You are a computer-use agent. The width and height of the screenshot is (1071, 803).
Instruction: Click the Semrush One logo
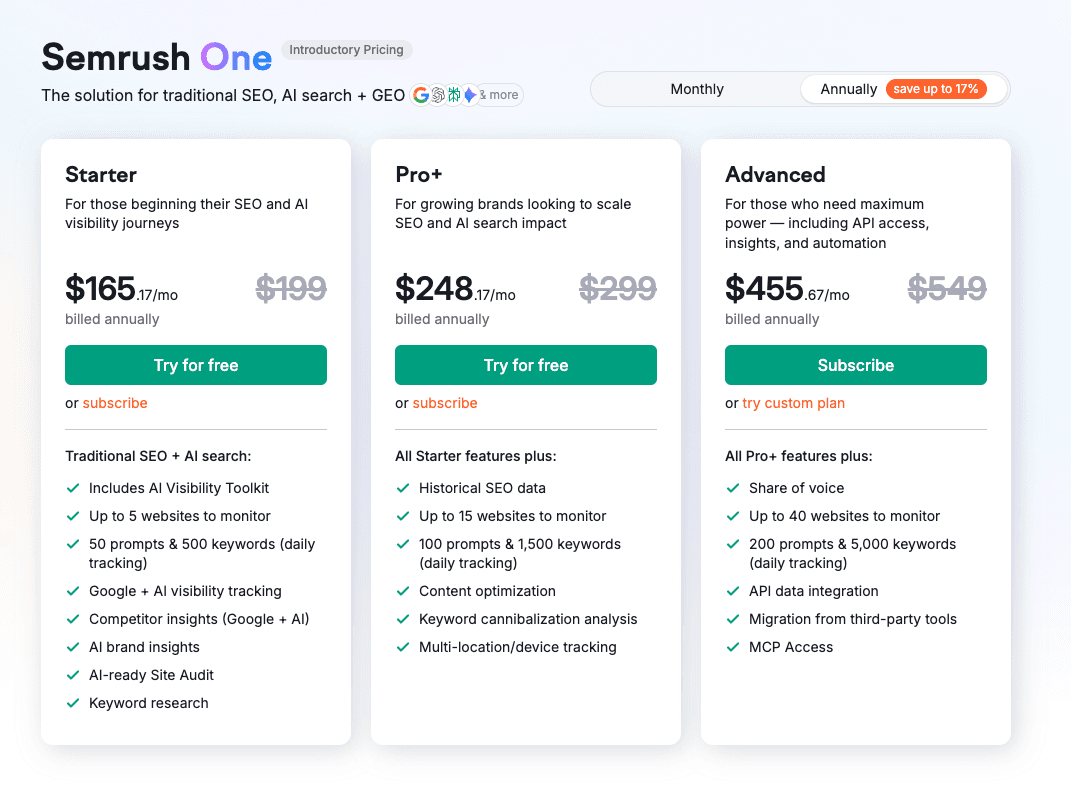pos(156,57)
